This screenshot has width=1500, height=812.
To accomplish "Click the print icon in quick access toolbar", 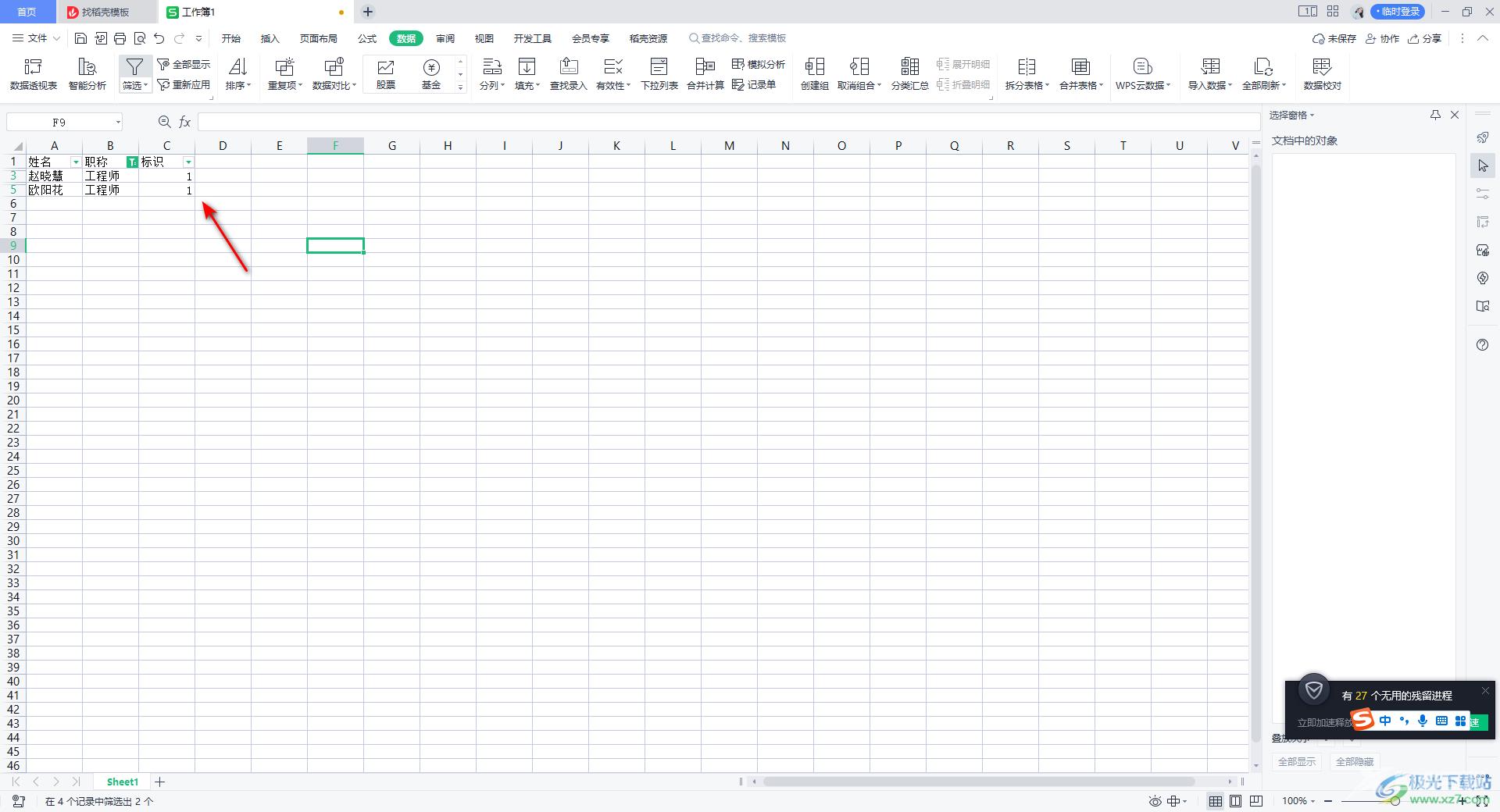I will (120, 38).
